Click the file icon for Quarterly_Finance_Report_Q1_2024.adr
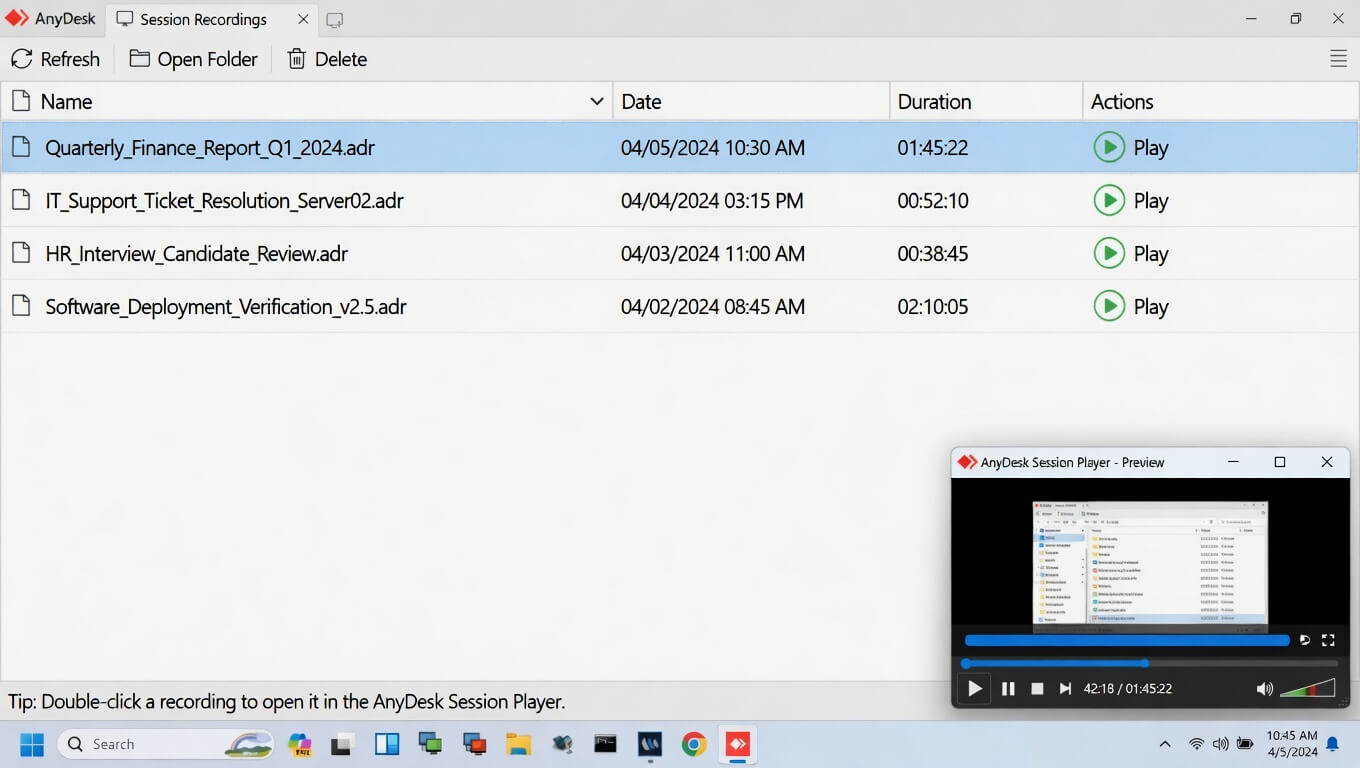Viewport: 1360px width, 768px height. point(20,148)
